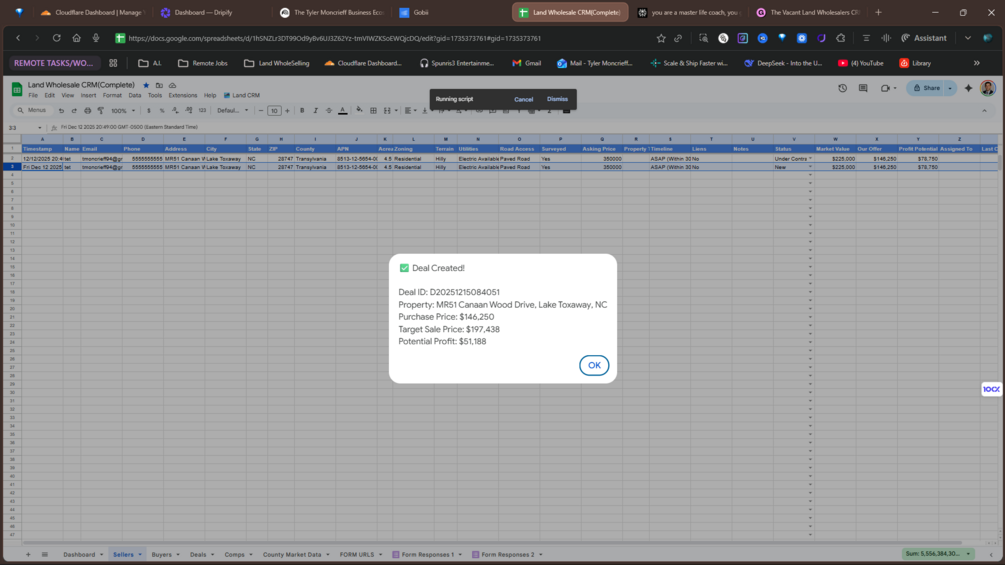The height and width of the screenshot is (565, 1005).
Task: Open version history icon
Action: tap(842, 88)
